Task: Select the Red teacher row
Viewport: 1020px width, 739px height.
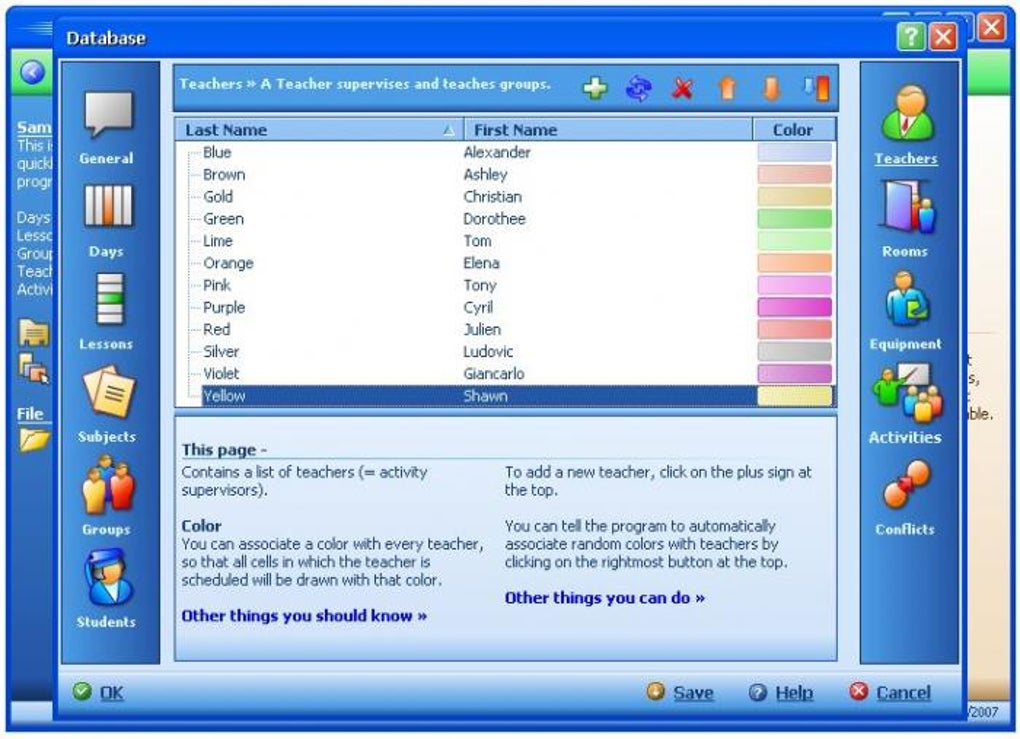Action: 505,329
